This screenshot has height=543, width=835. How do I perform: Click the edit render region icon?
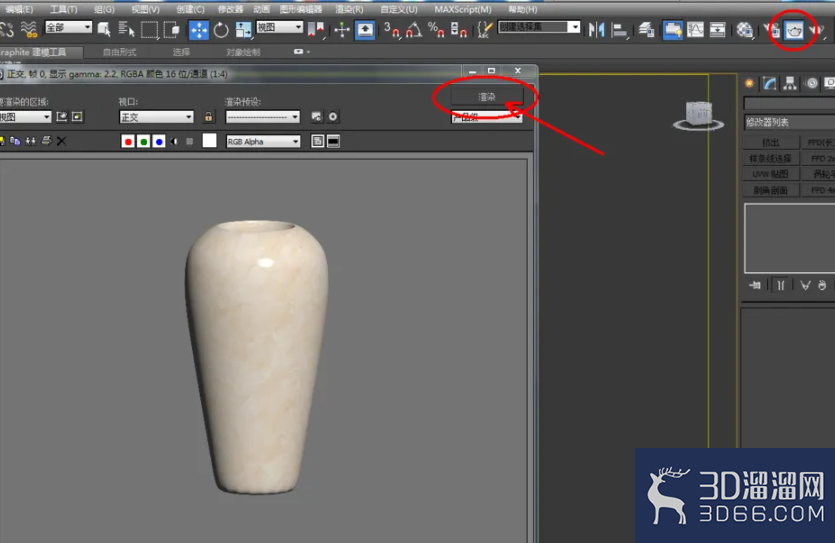point(62,117)
